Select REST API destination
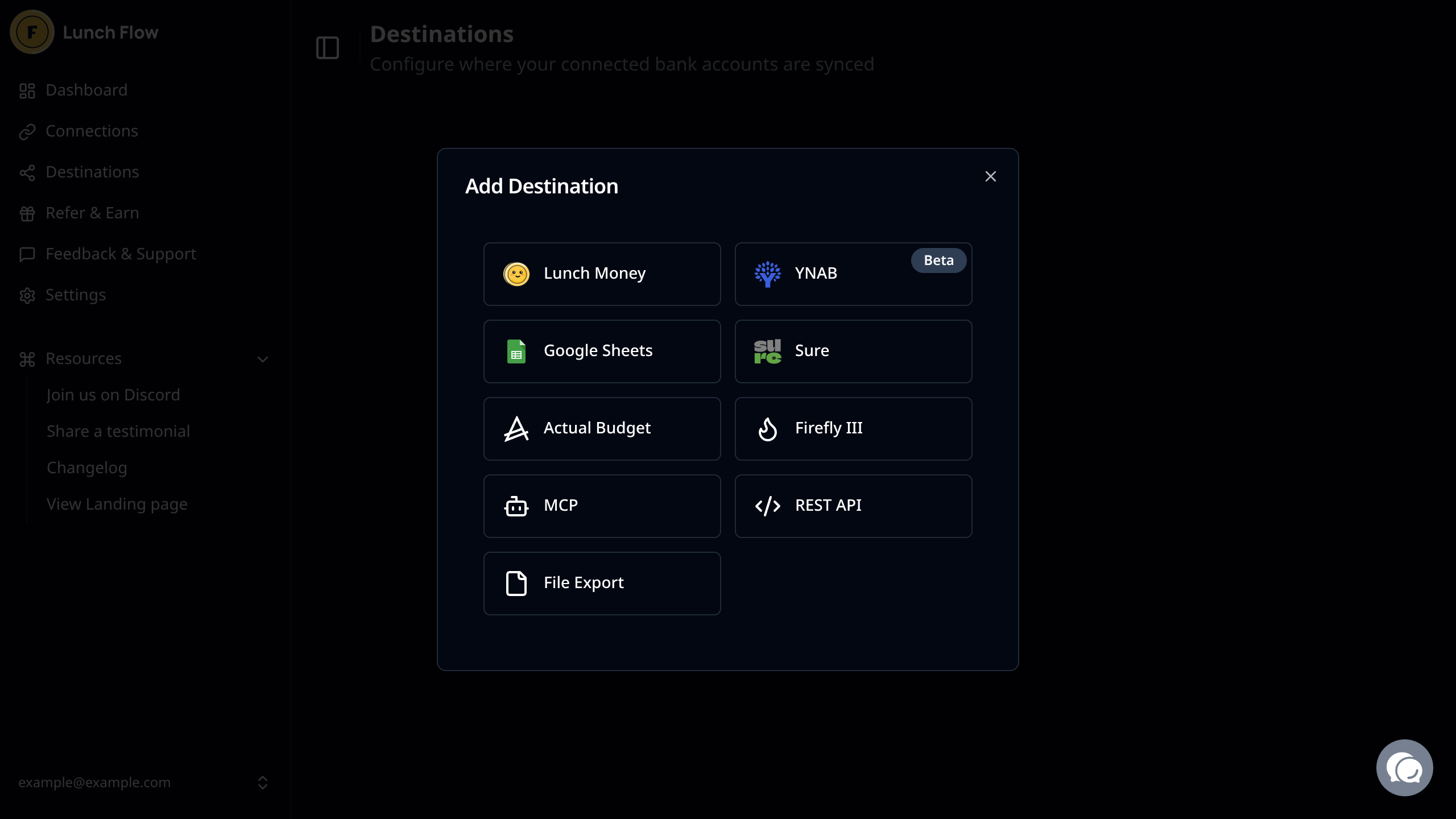 (854, 506)
